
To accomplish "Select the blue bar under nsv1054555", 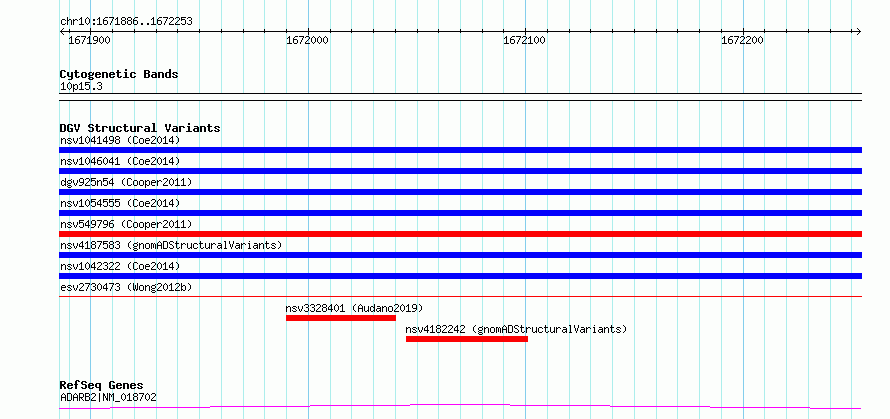I will (x=460, y=213).
